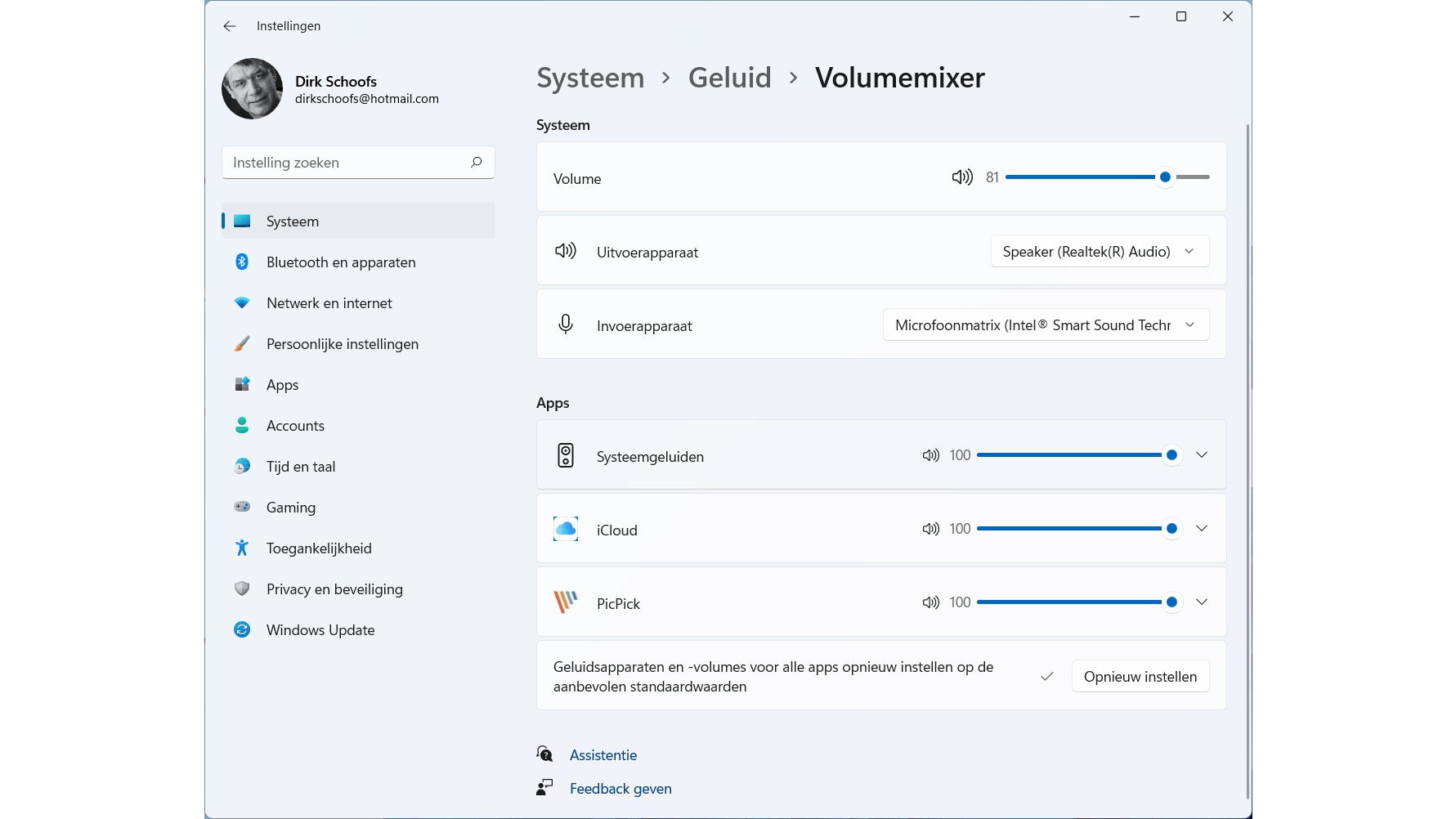Screen dimensions: 1456x819
Task: Click the back arrow in Instellingen
Action: point(230,26)
